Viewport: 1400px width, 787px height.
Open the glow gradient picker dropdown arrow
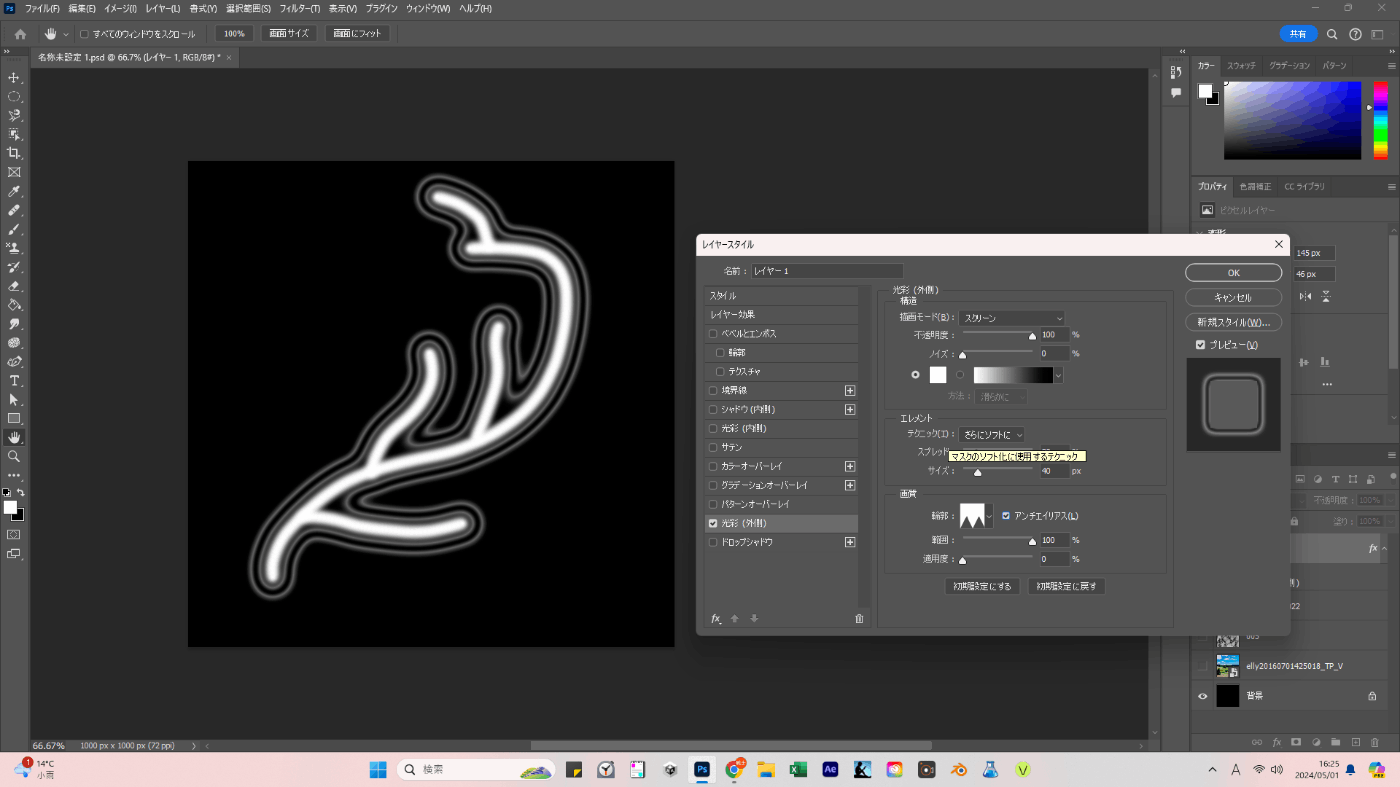pyautogui.click(x=1058, y=375)
